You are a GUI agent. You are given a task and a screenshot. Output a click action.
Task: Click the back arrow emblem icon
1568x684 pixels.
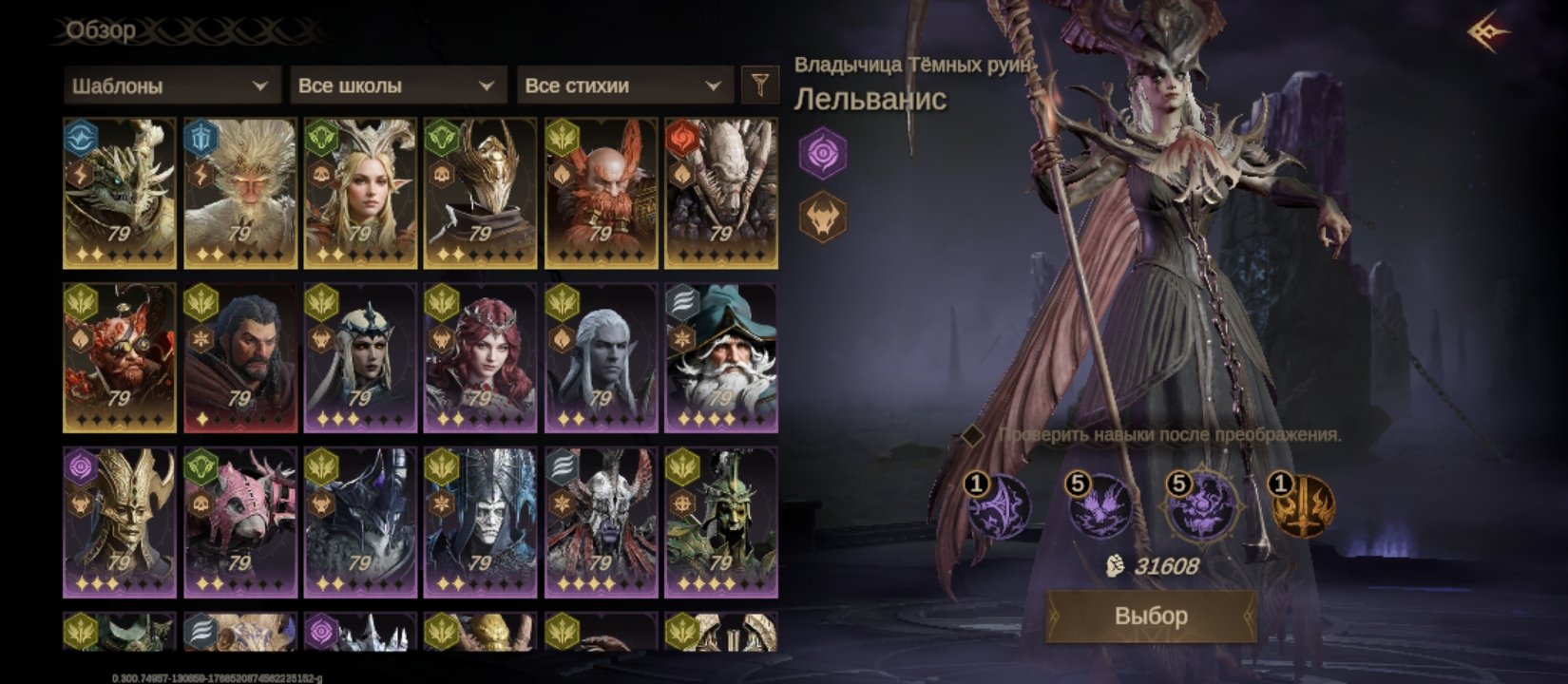(x=1487, y=32)
